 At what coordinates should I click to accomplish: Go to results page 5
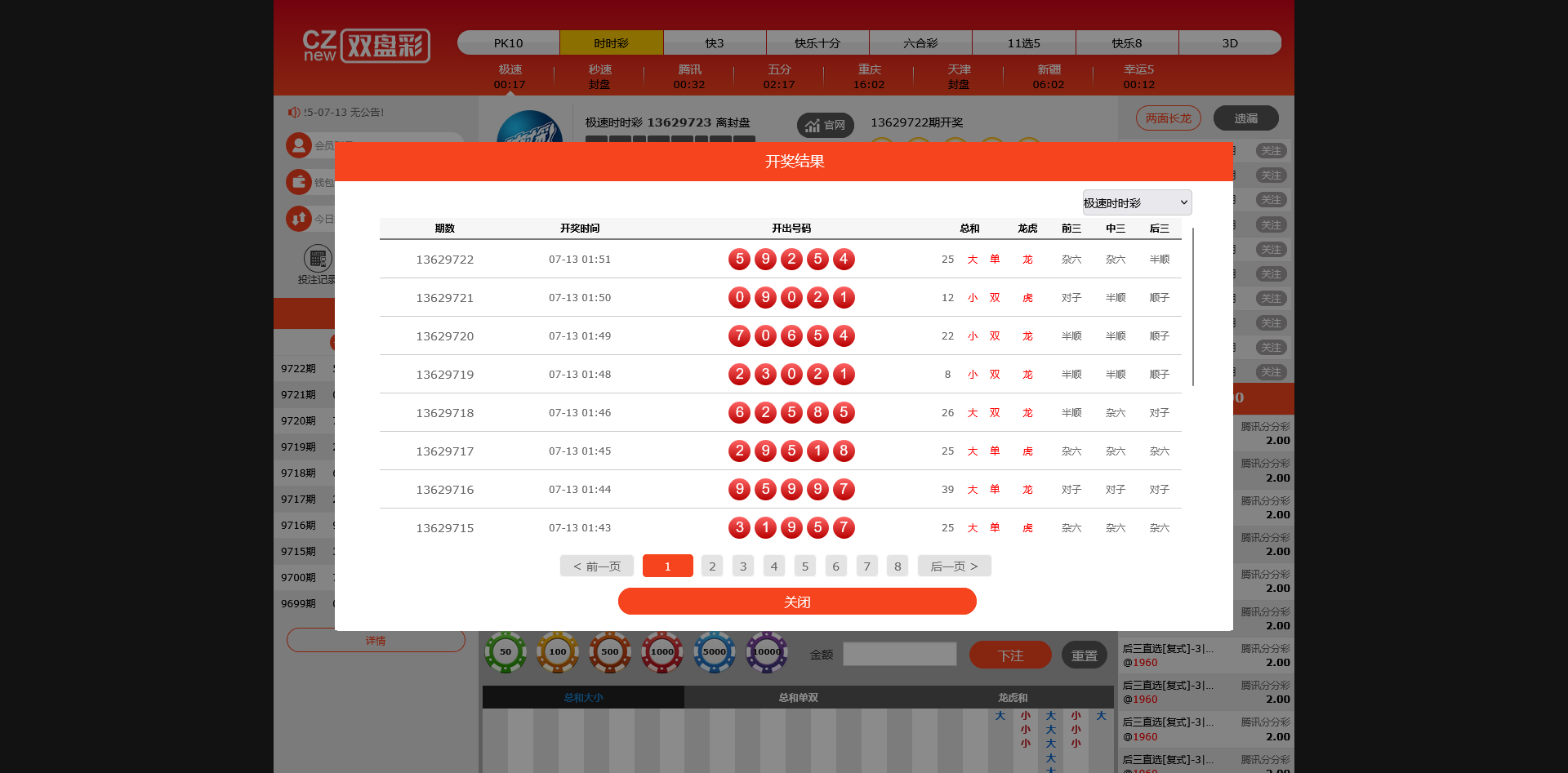tap(805, 566)
